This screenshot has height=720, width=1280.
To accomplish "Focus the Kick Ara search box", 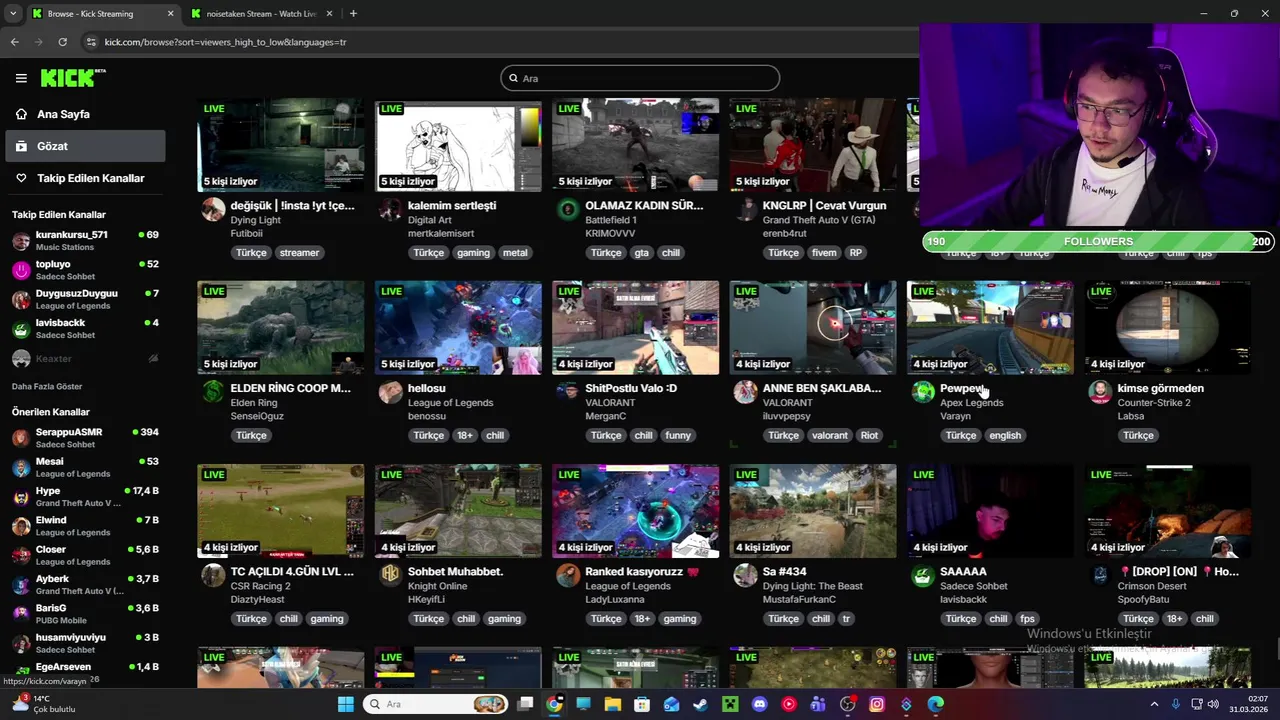I will click(640, 78).
